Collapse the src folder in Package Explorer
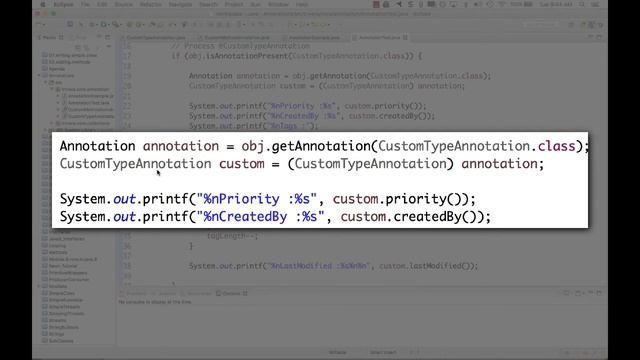The height and width of the screenshot is (360, 640). [x=46, y=82]
